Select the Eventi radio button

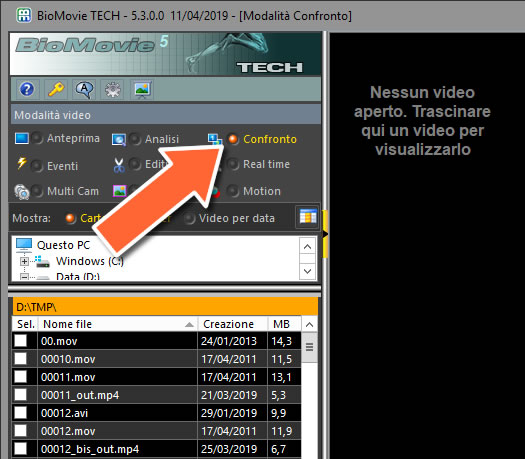[x=36, y=166]
